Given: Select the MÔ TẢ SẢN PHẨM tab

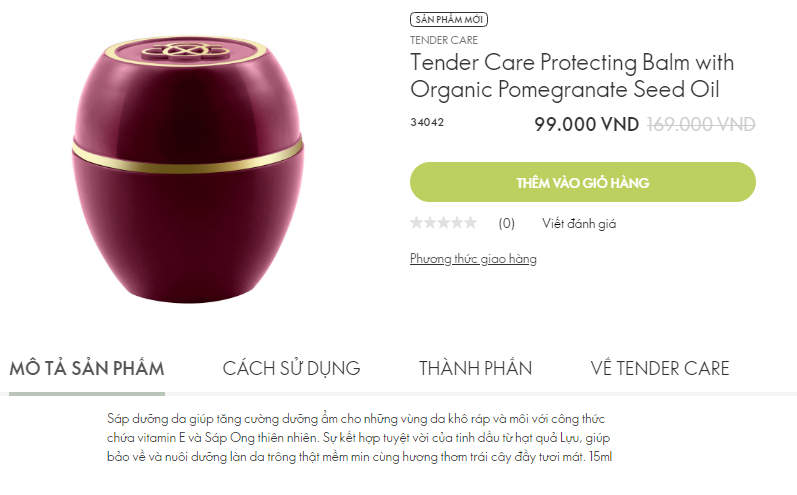Looking at the screenshot, I should (87, 368).
